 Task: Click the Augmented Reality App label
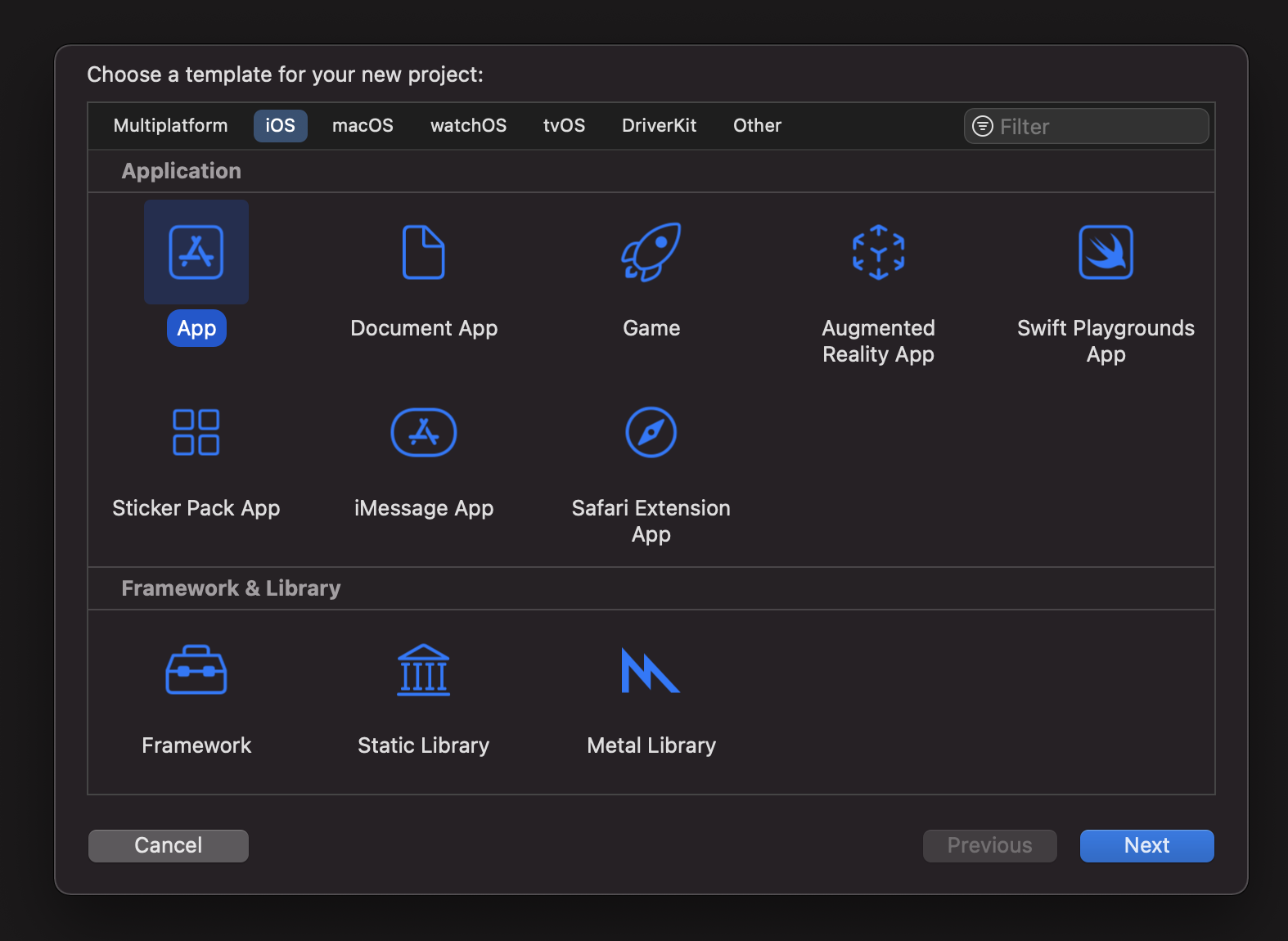point(878,341)
